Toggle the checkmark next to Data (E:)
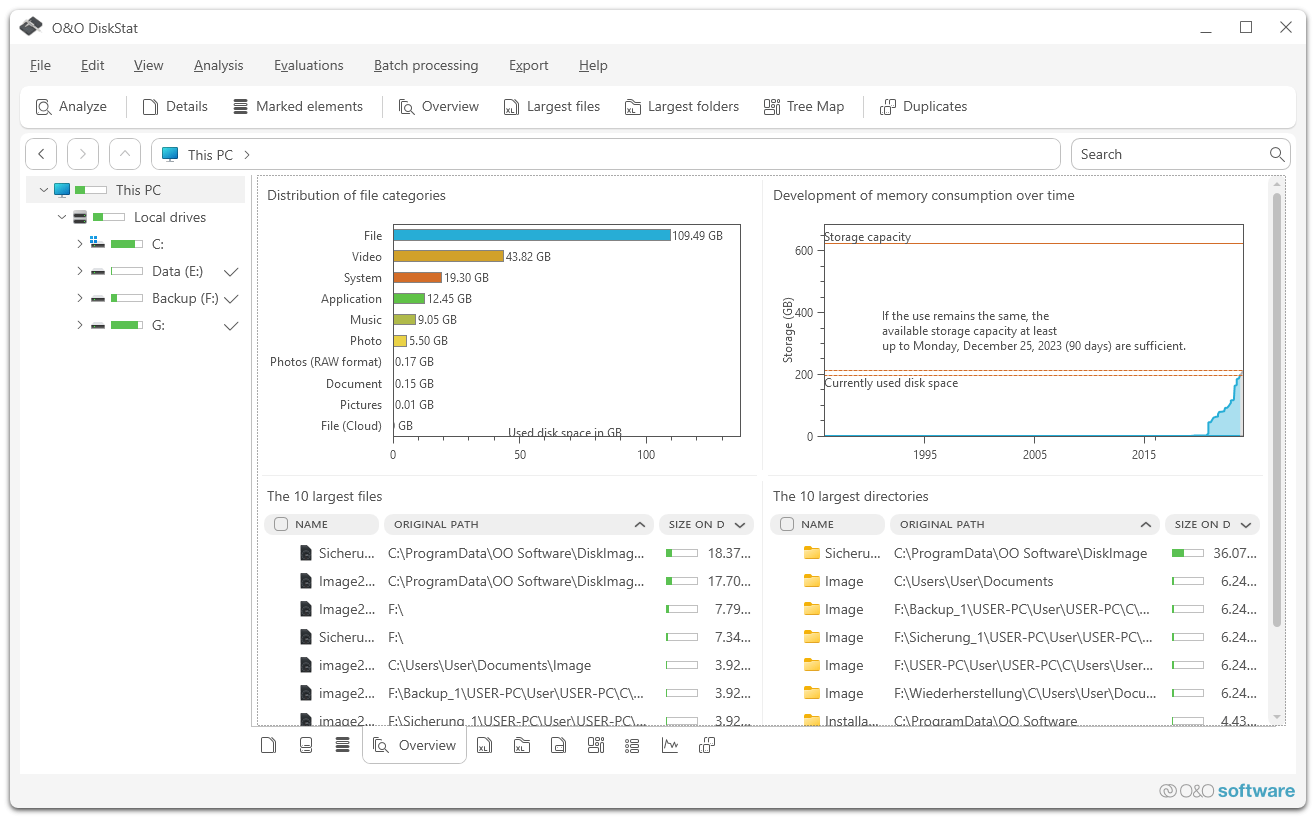This screenshot has width=1316, height=818. 231,272
